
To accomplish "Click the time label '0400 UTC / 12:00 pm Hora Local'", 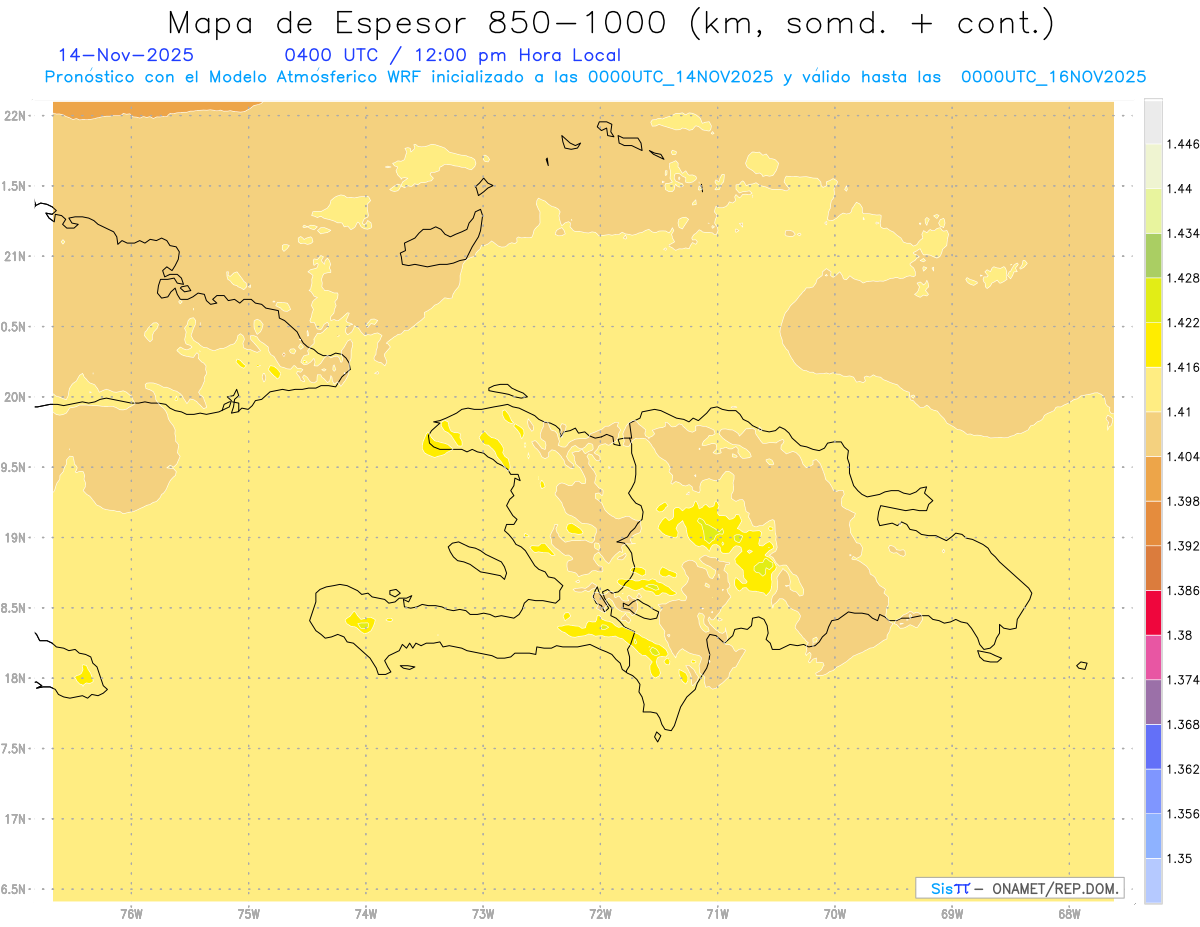I will click(x=453, y=55).
